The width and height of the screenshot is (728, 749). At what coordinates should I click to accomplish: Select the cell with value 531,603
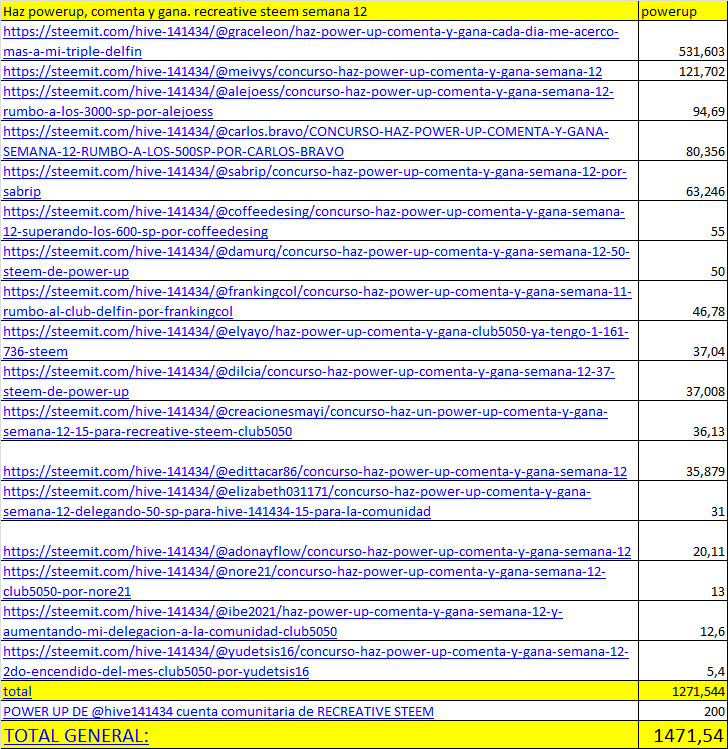[x=683, y=41]
